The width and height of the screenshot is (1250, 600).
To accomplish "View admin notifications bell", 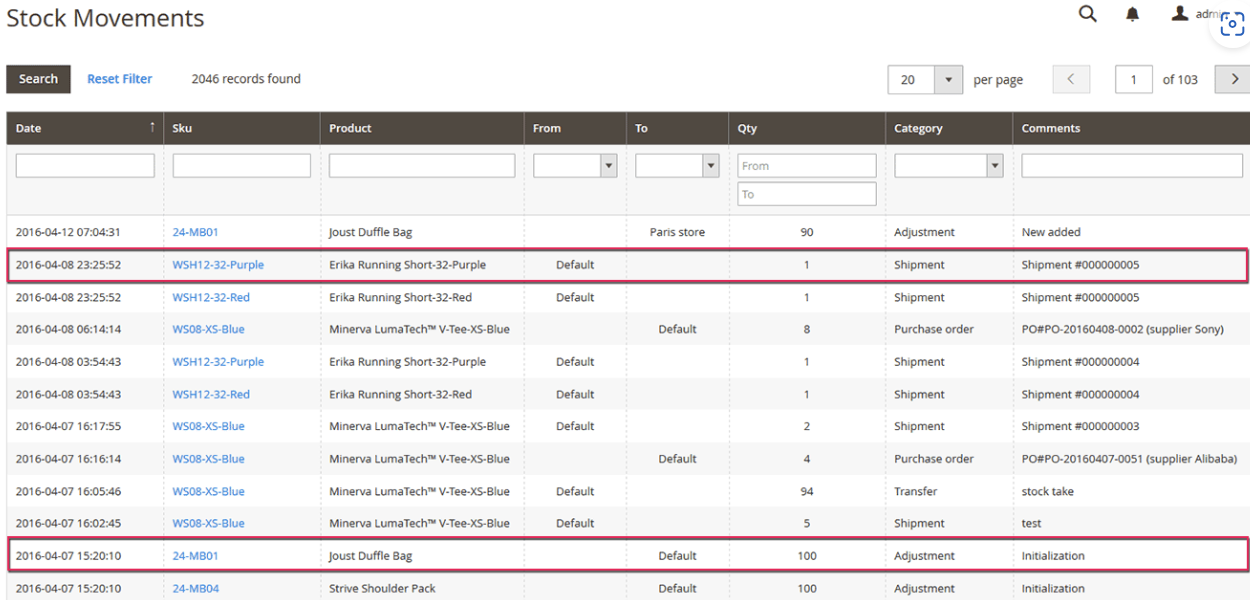I will click(x=1132, y=14).
